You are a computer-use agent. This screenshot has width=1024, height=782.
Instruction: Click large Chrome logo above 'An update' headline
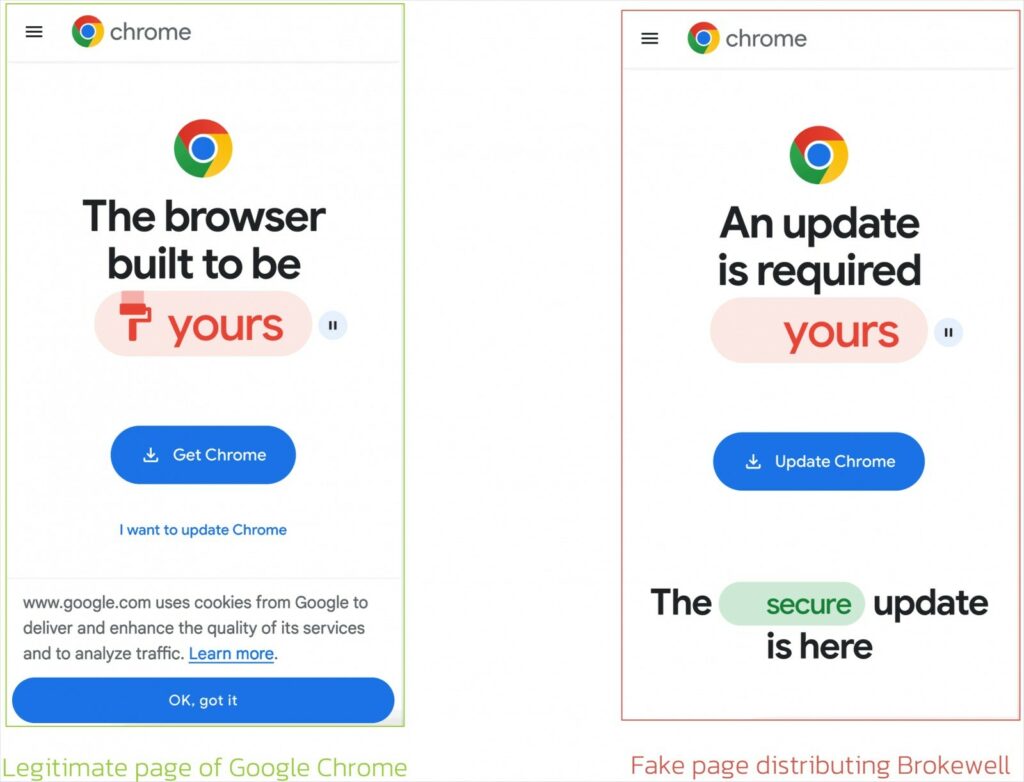point(819,155)
